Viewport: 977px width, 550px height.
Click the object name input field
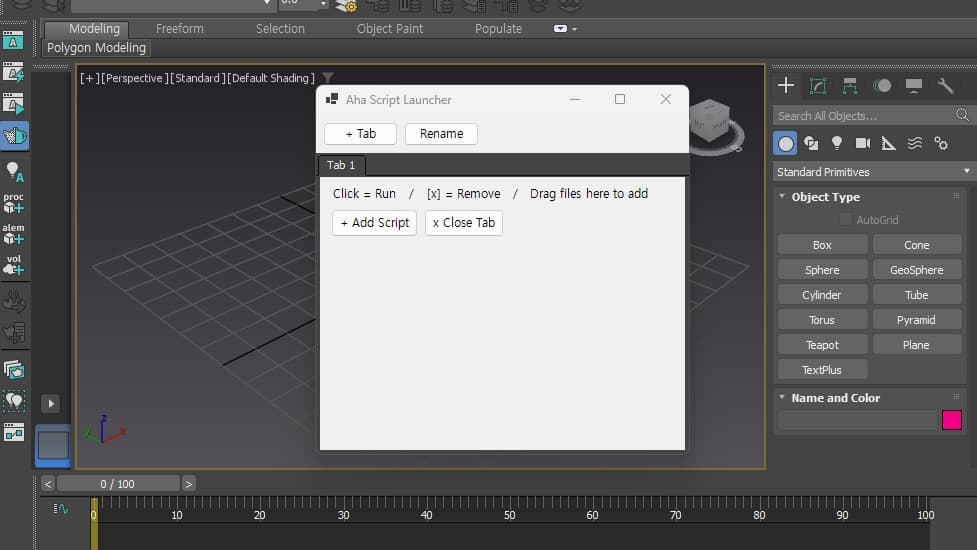pos(857,420)
